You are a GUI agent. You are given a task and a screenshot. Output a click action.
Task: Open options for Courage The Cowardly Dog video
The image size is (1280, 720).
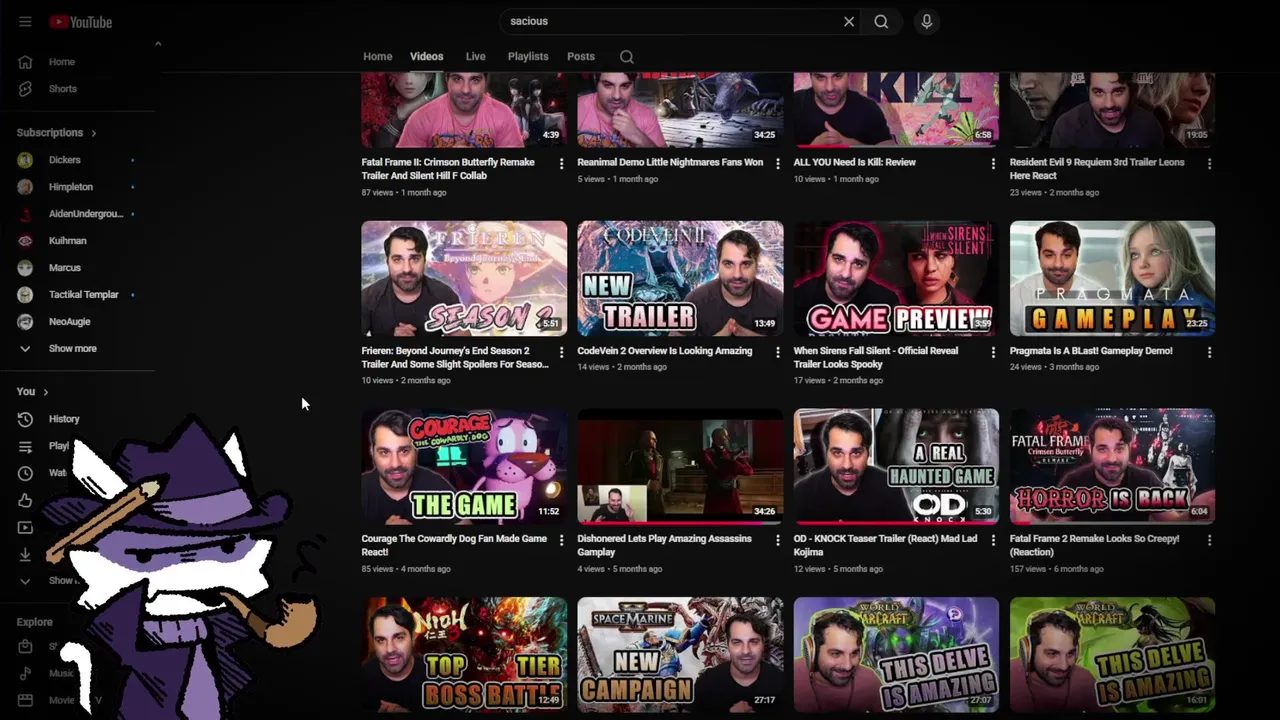(x=561, y=540)
